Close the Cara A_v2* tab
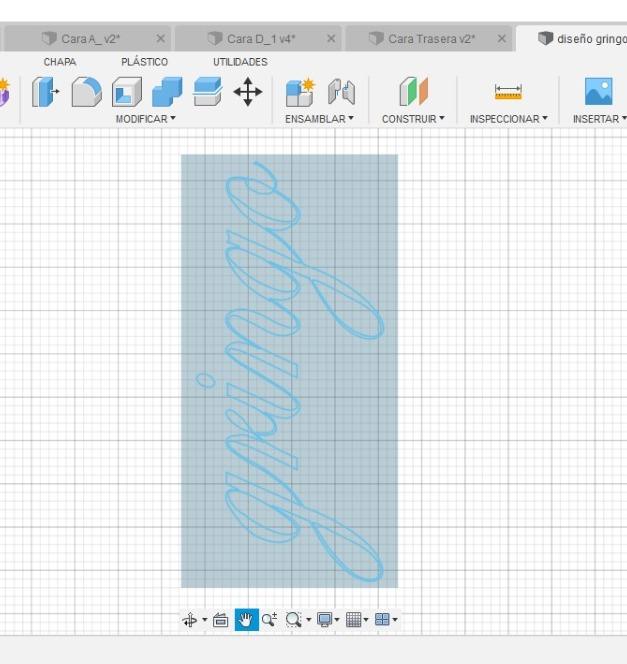This screenshot has width=627, height=664. click(160, 39)
